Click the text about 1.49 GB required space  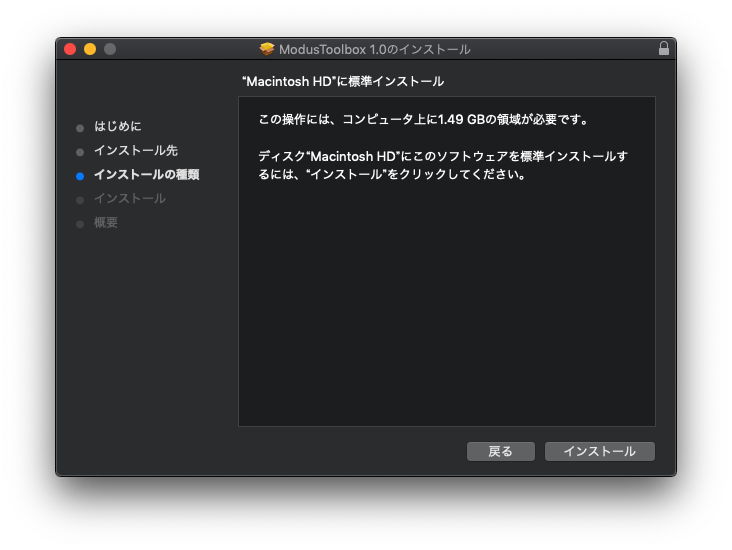coord(423,120)
